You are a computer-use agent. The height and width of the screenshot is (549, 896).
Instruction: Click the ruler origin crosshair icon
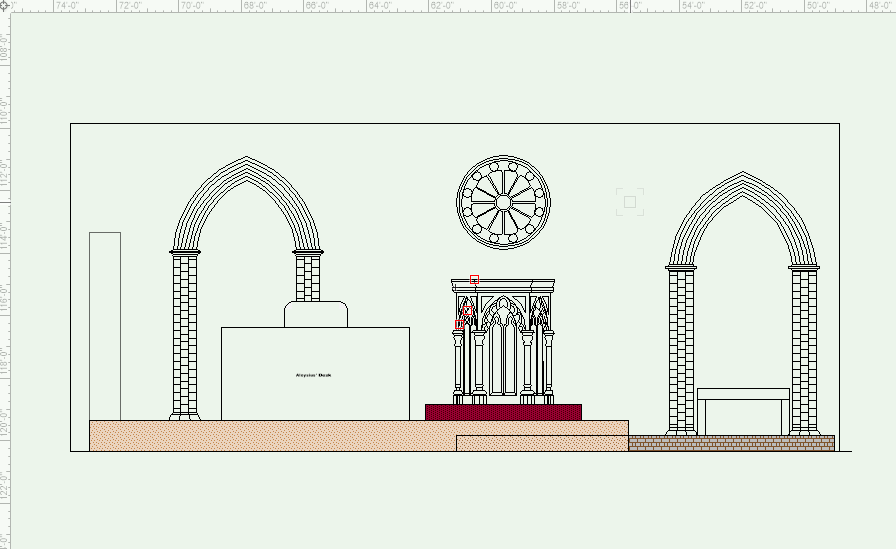click(5, 5)
